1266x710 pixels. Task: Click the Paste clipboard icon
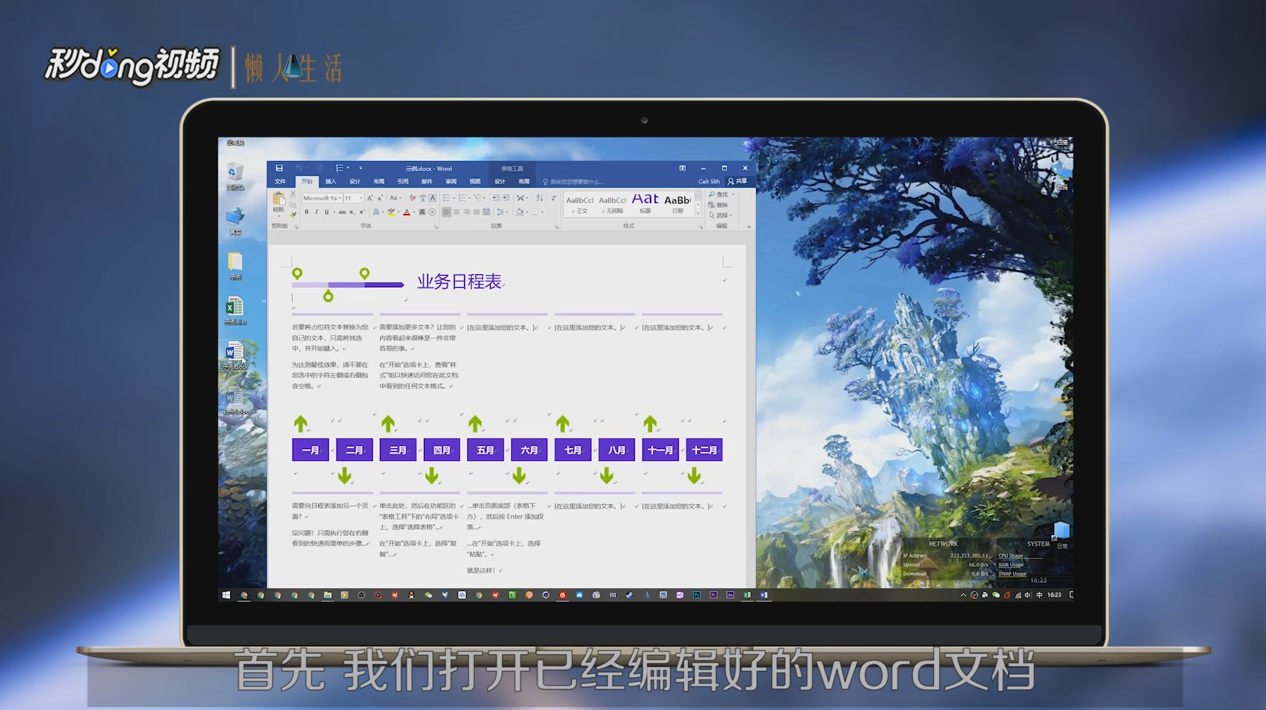point(278,198)
